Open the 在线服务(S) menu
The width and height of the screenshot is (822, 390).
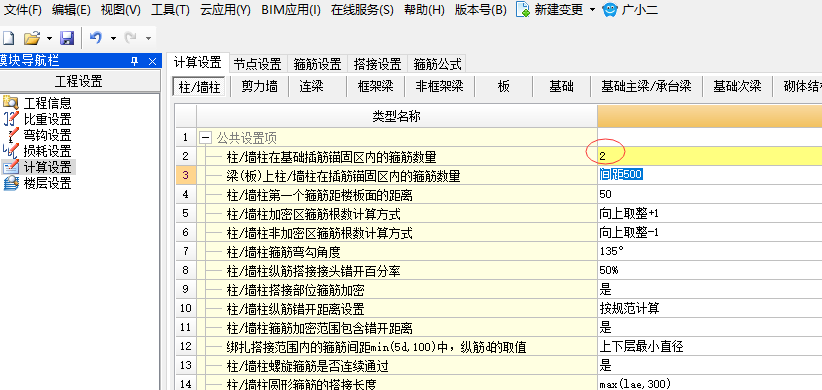(x=362, y=9)
